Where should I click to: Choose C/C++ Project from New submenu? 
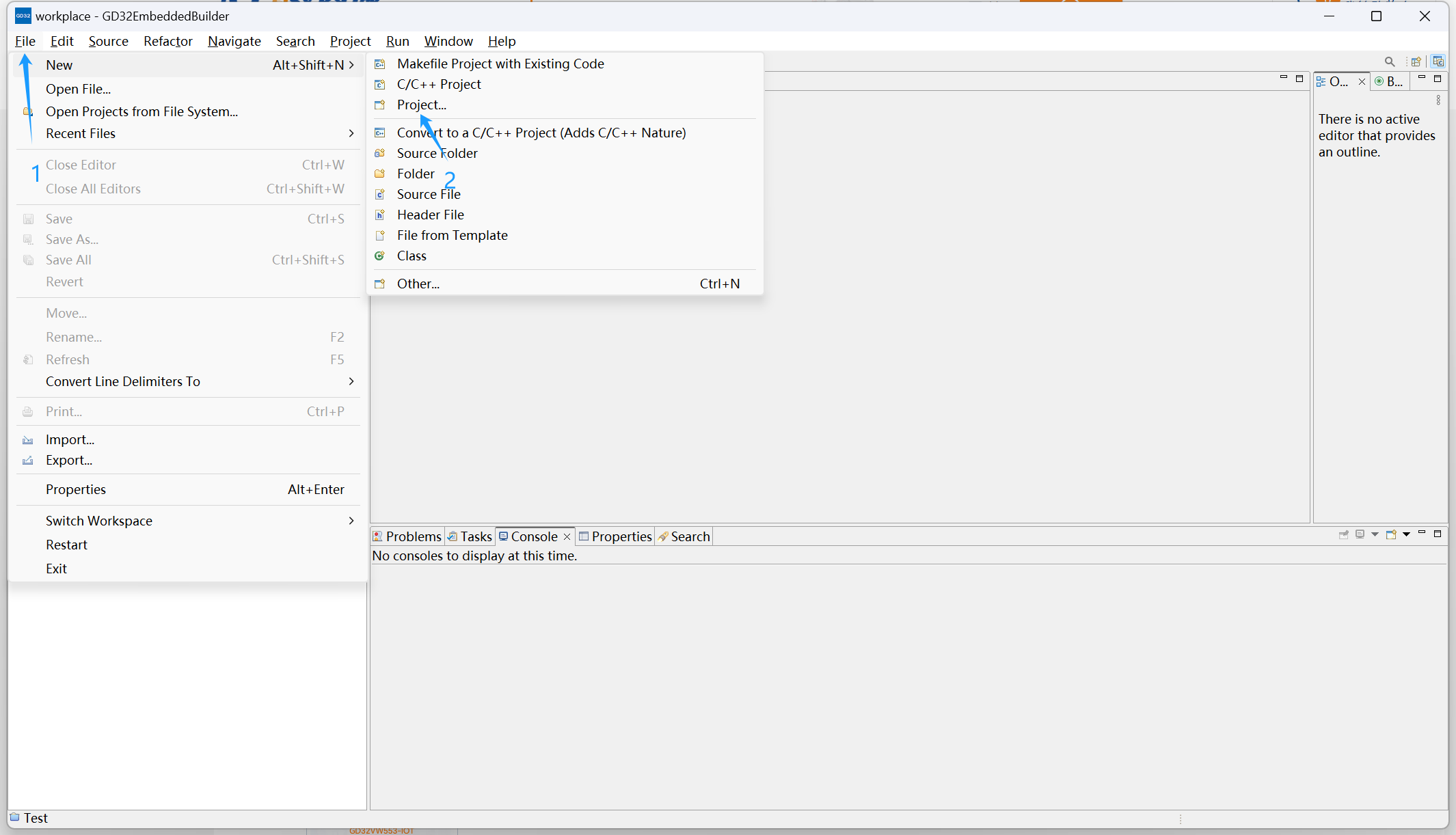(x=439, y=84)
